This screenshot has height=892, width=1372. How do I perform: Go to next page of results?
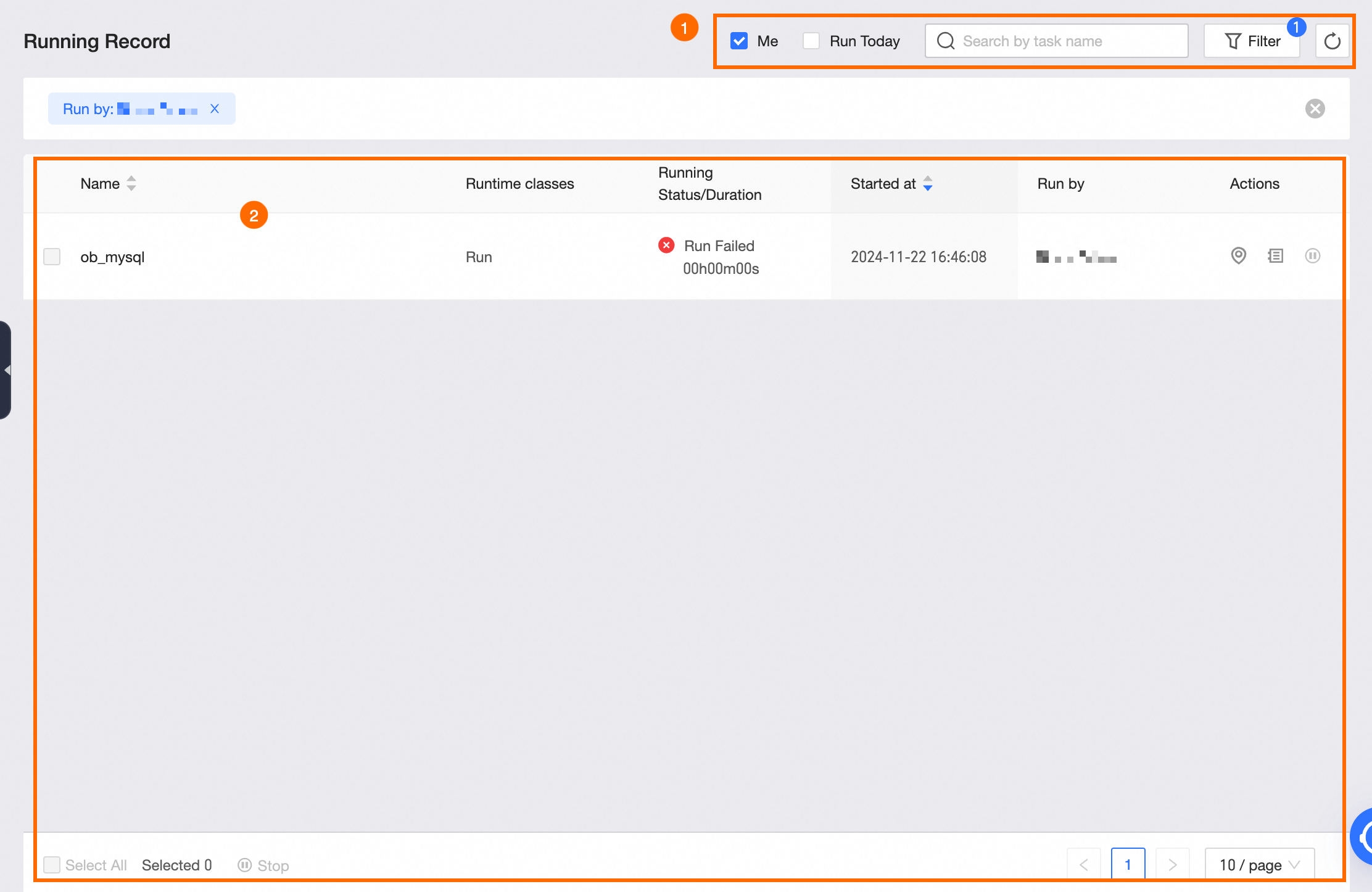pyautogui.click(x=1172, y=864)
